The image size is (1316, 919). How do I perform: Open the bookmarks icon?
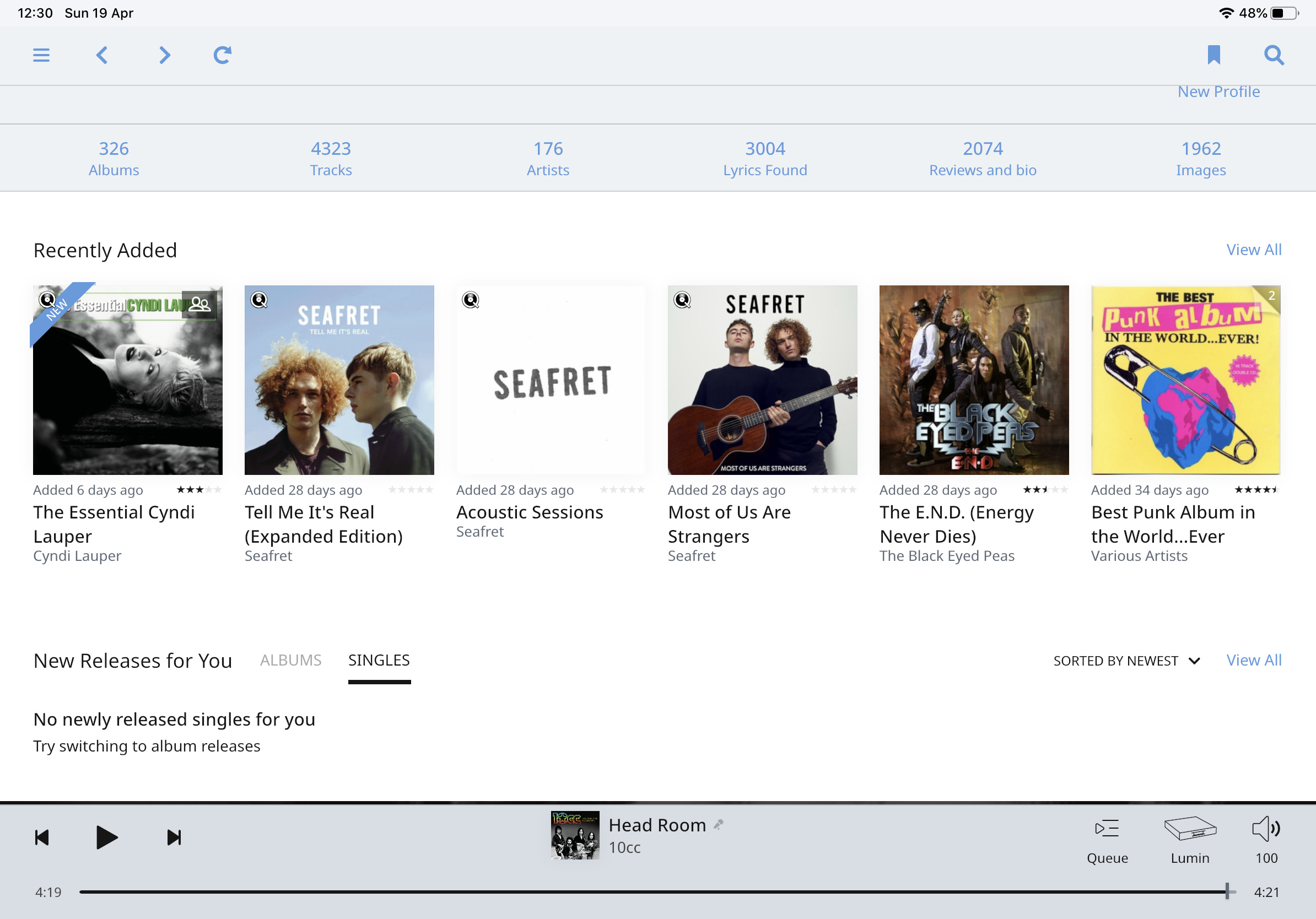(1214, 55)
